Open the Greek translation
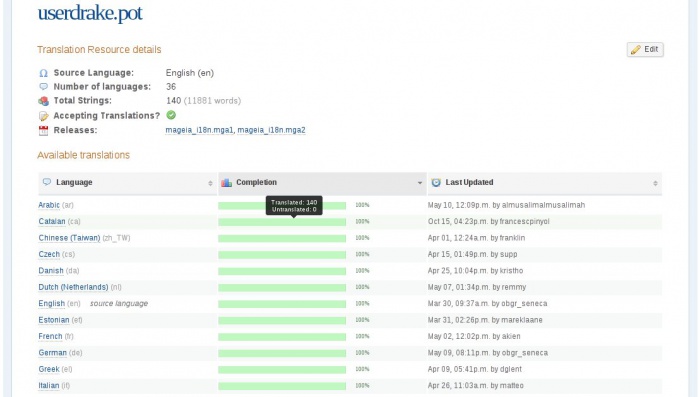The width and height of the screenshot is (700, 397). 49,369
